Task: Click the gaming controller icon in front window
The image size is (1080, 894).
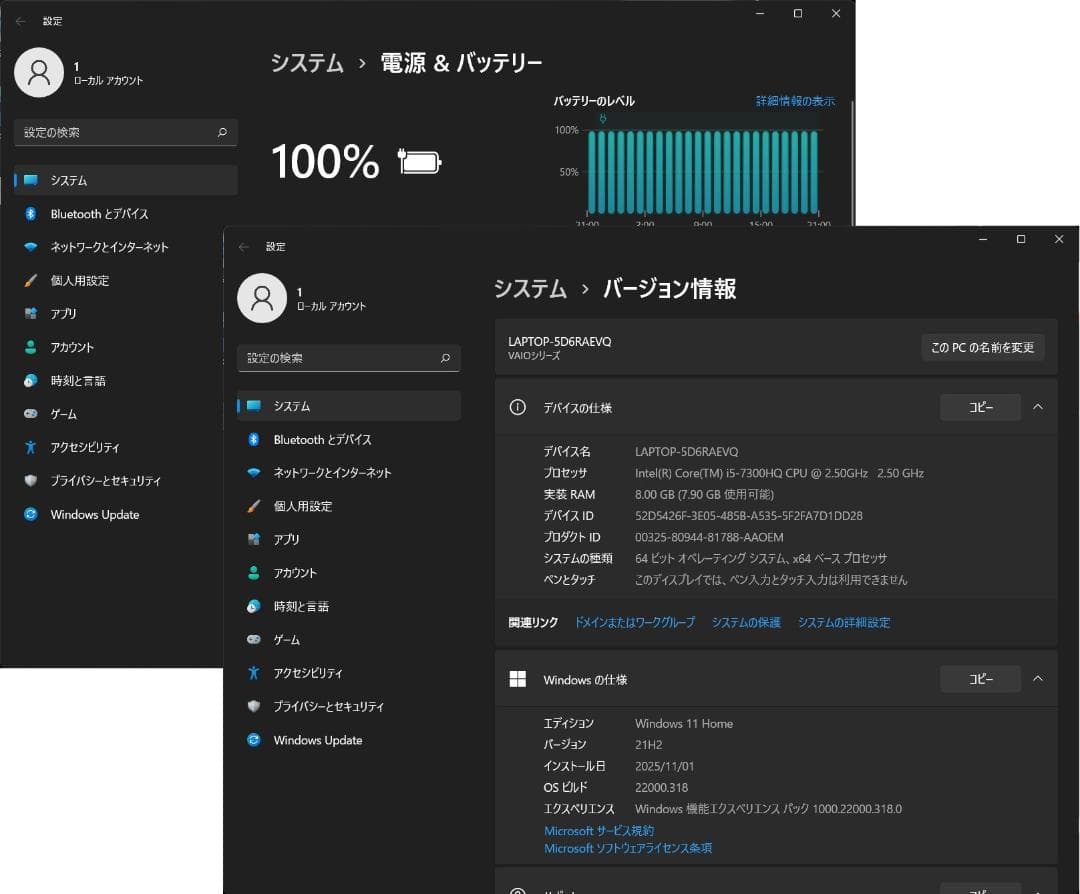Action: 253,639
